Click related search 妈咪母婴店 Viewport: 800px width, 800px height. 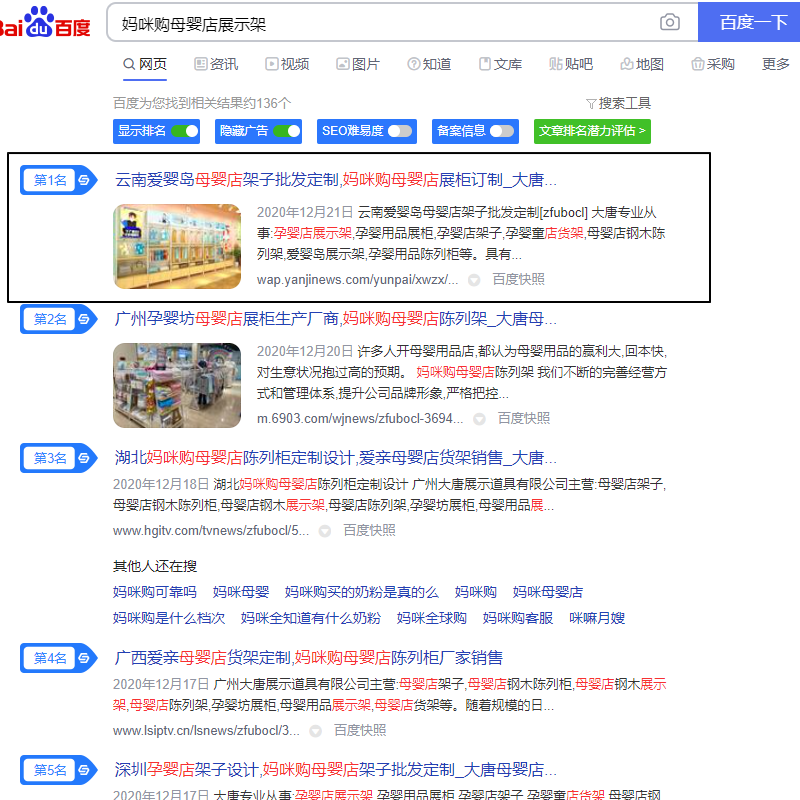[547, 592]
